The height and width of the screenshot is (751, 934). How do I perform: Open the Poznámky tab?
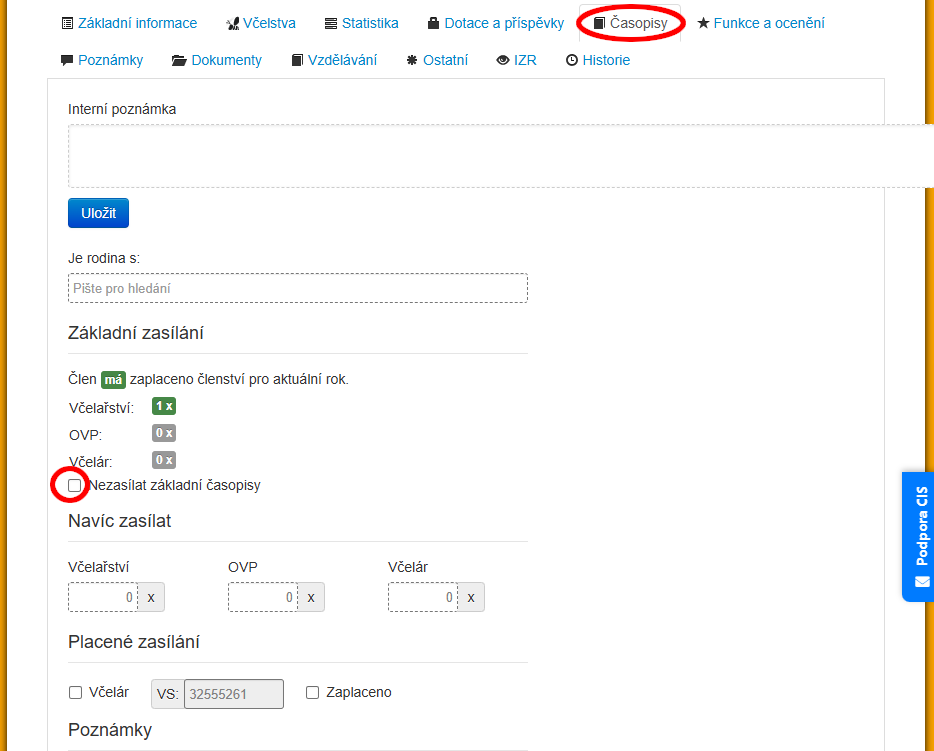(x=102, y=60)
